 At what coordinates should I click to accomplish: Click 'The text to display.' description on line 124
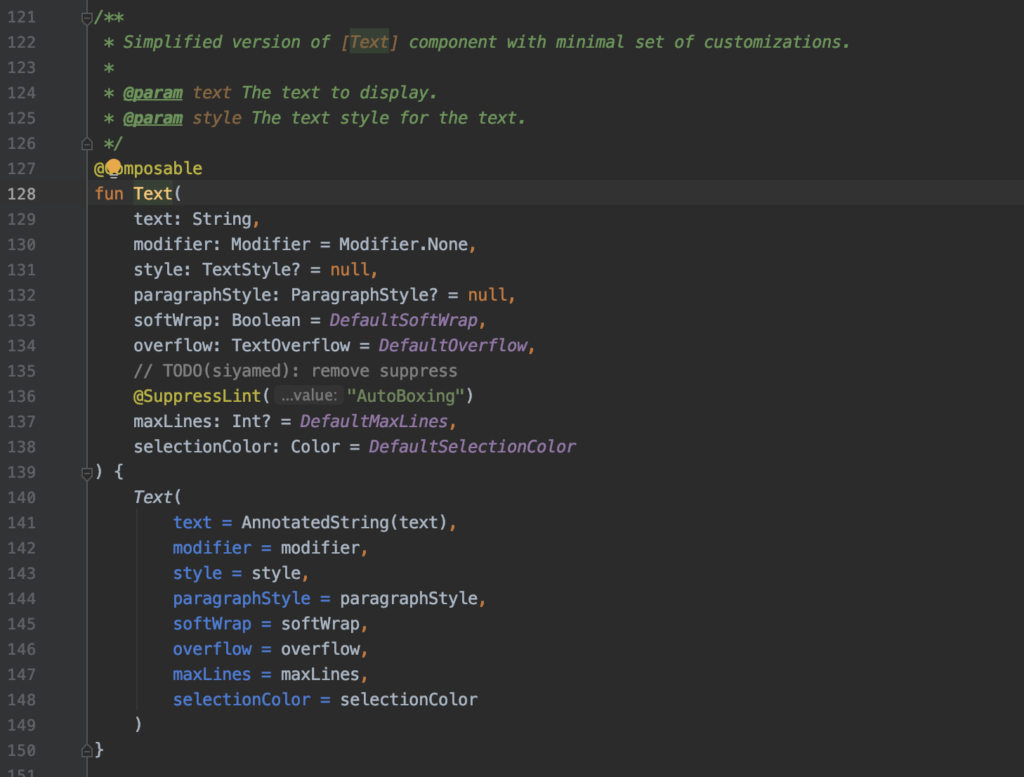339,93
